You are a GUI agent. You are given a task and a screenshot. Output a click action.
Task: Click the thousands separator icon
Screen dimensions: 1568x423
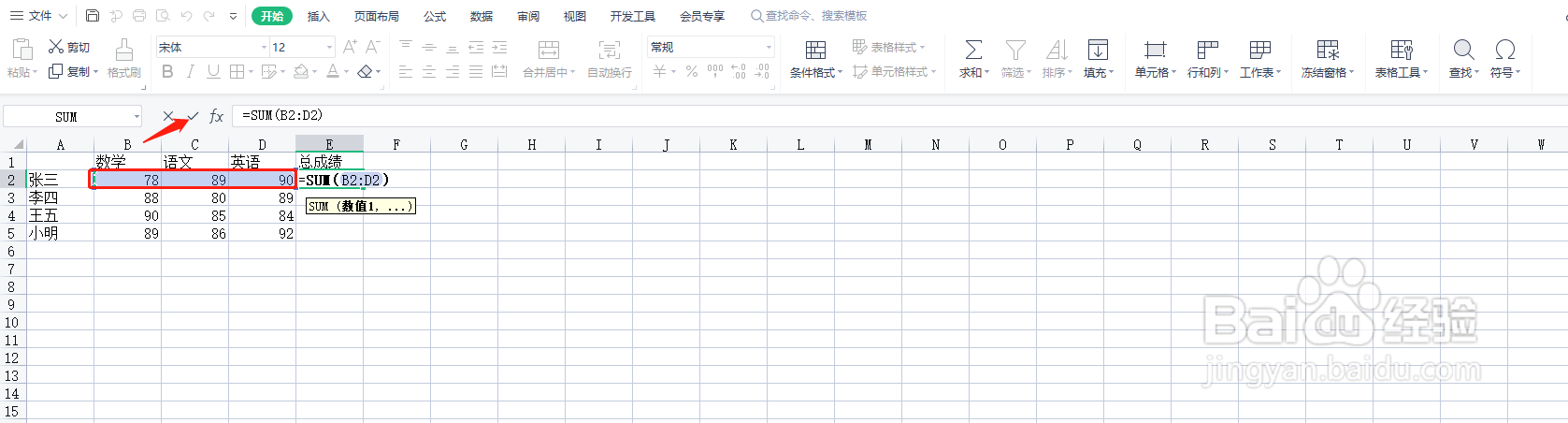click(x=715, y=71)
